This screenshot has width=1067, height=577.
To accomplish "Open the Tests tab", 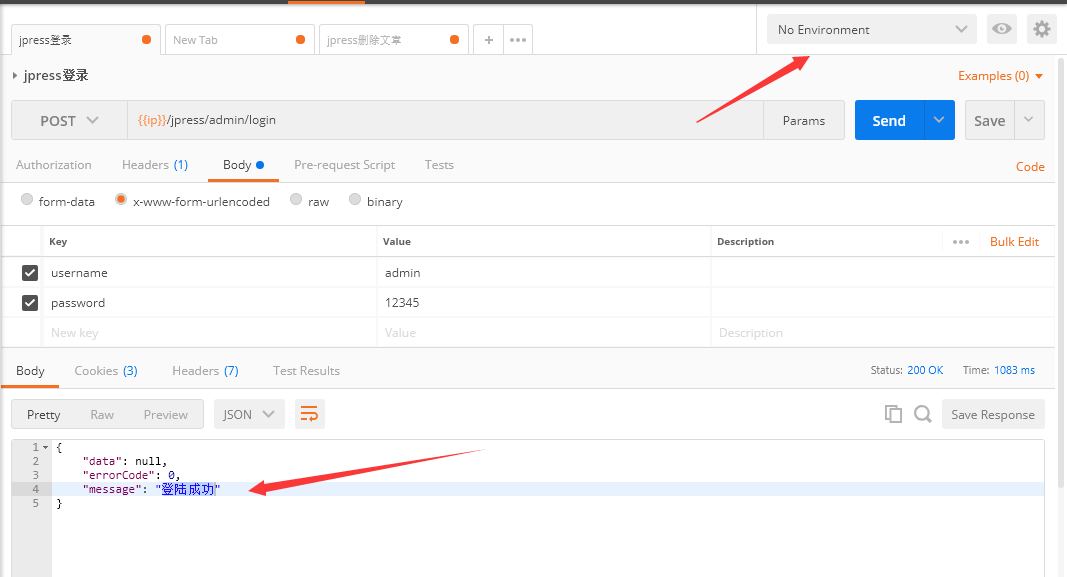I will coord(439,165).
